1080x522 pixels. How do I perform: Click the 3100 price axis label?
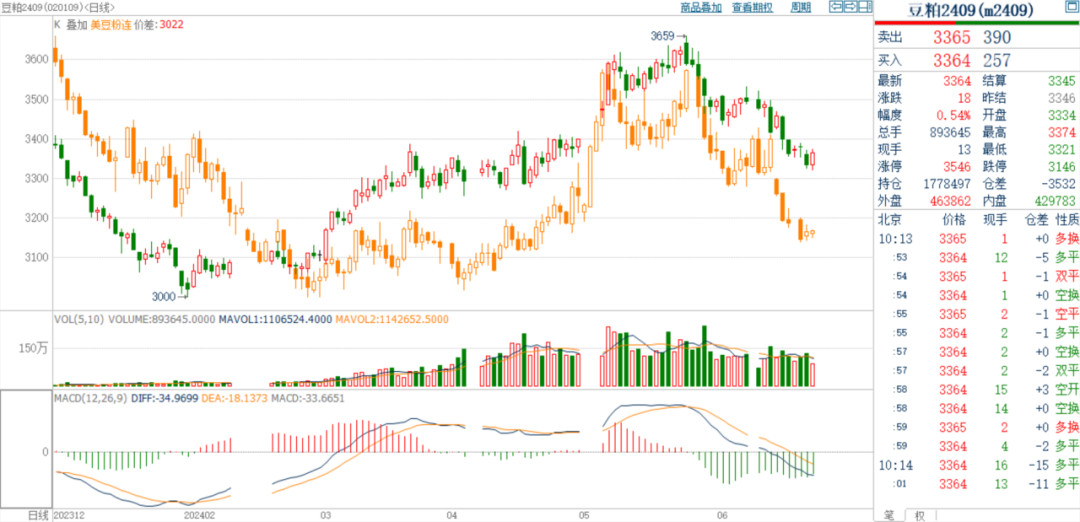point(35,258)
